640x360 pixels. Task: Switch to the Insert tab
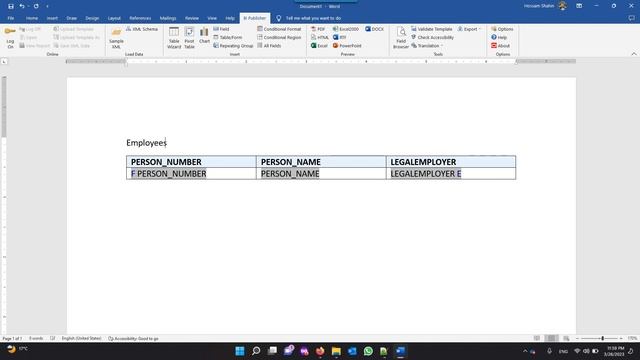52,18
